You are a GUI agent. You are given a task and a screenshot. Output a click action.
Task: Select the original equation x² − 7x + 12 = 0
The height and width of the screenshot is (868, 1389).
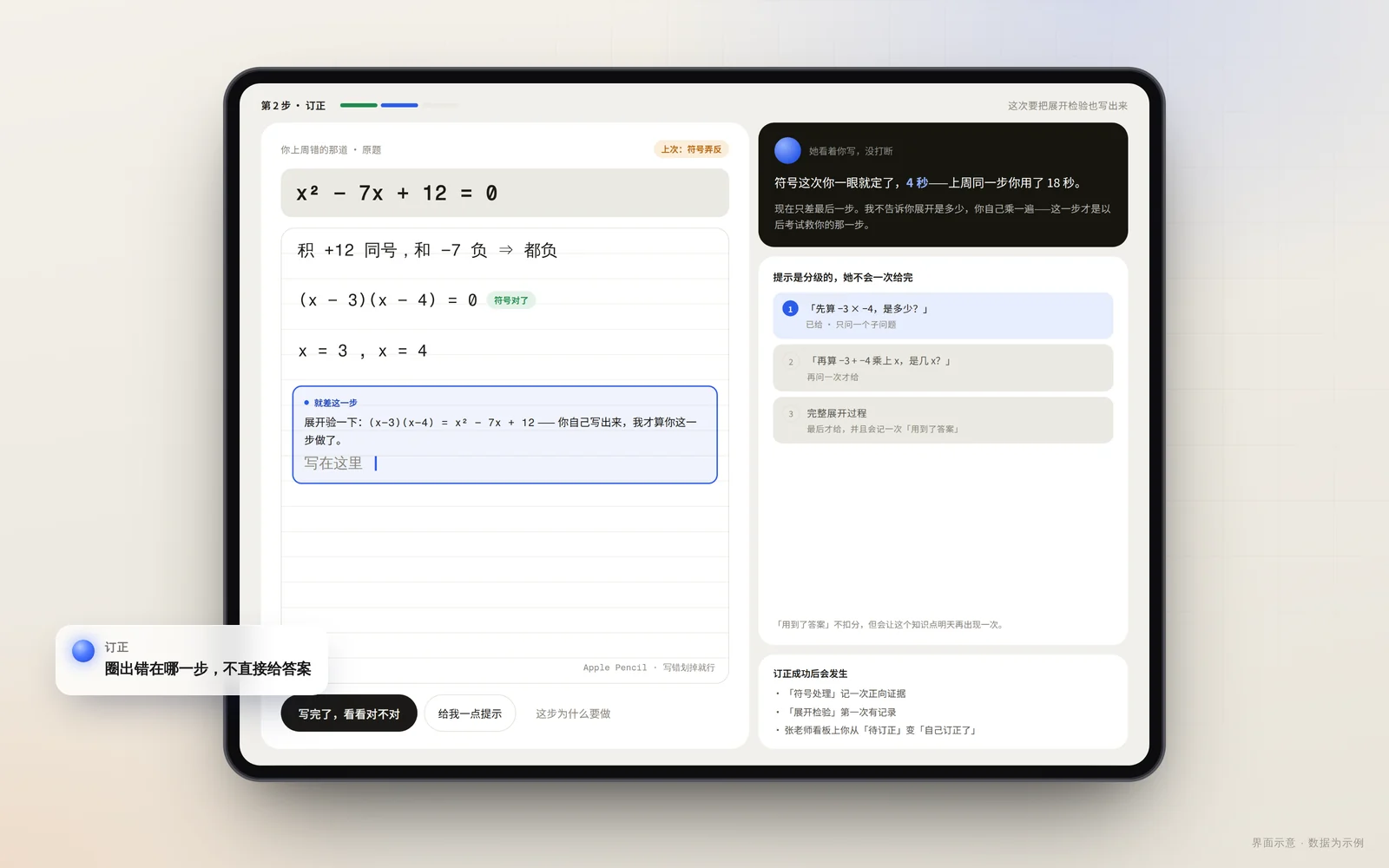(x=505, y=193)
